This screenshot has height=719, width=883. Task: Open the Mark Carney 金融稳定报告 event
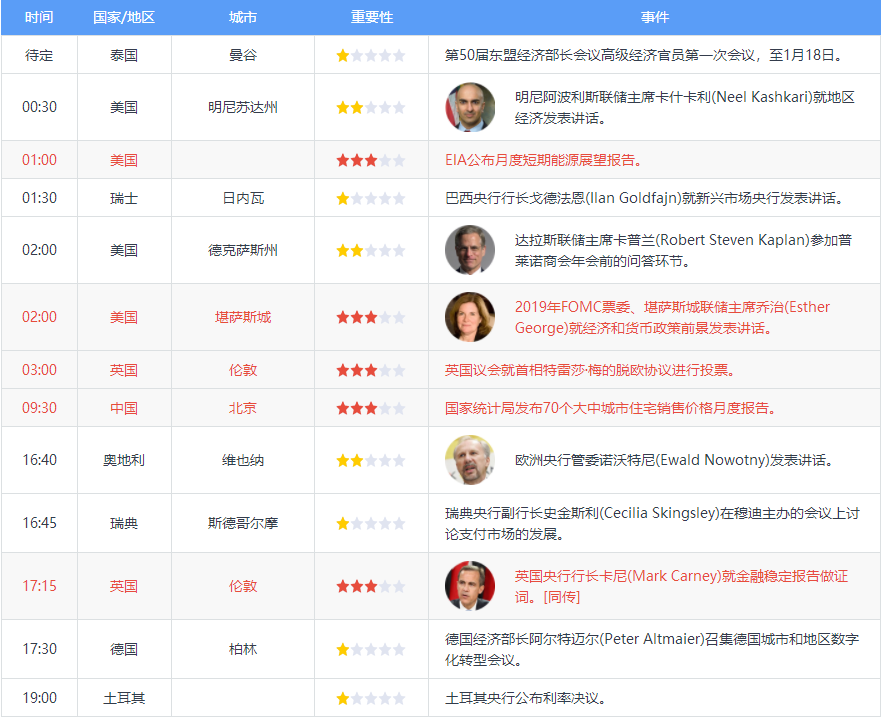pyautogui.click(x=681, y=586)
